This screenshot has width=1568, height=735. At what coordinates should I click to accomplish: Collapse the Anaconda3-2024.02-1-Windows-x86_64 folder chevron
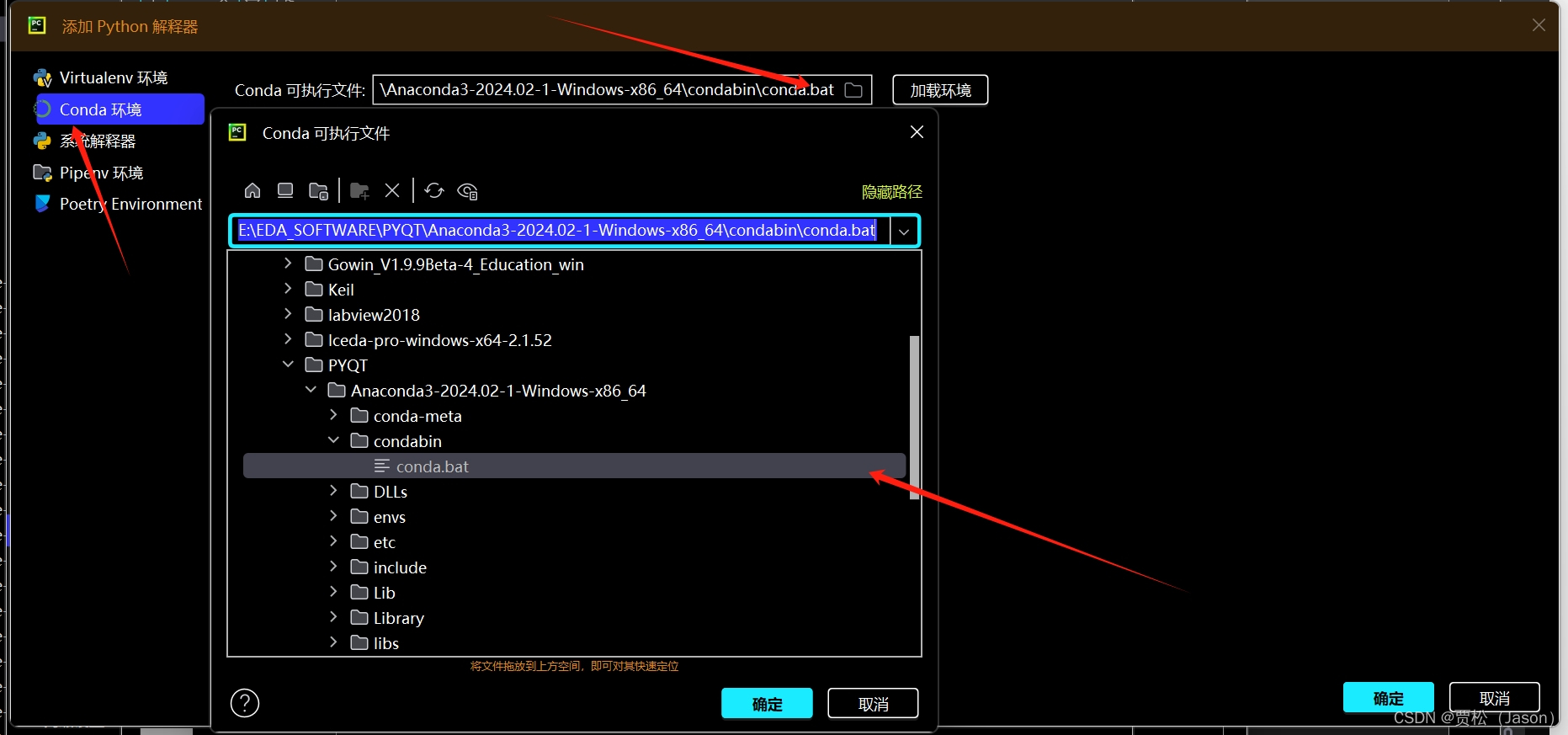point(311,390)
